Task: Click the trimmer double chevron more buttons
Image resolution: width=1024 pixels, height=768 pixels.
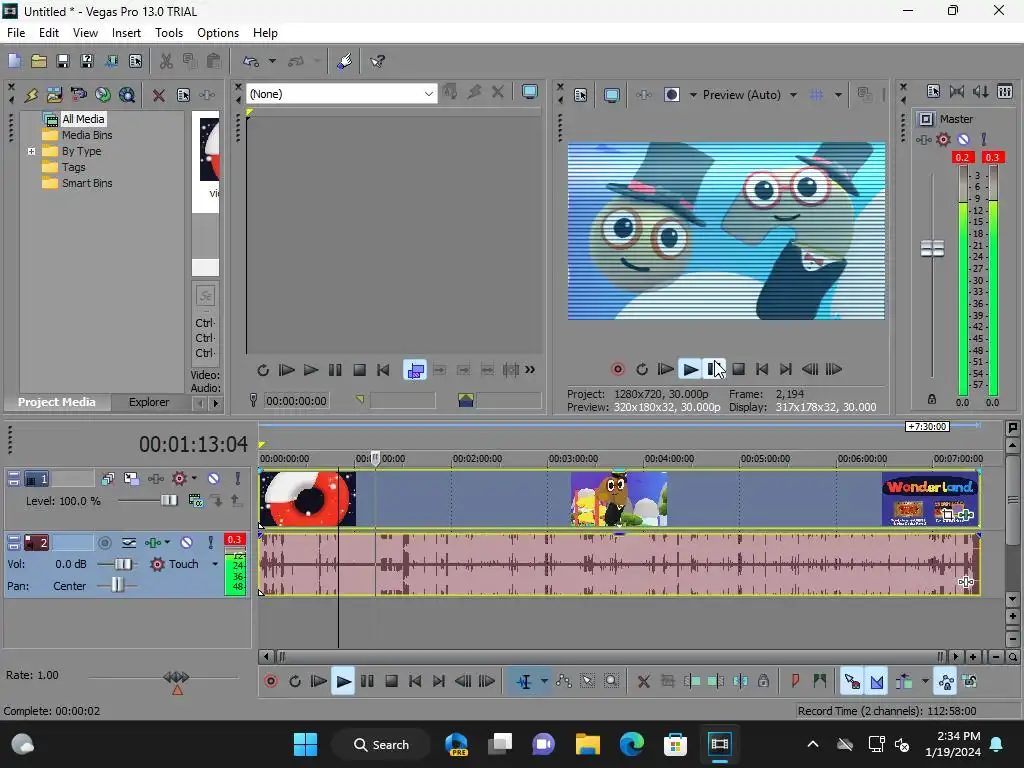Action: [x=530, y=370]
